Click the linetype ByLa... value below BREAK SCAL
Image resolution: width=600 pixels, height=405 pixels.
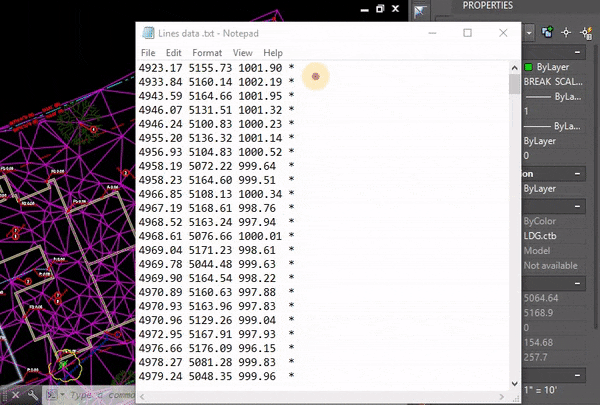(553, 97)
